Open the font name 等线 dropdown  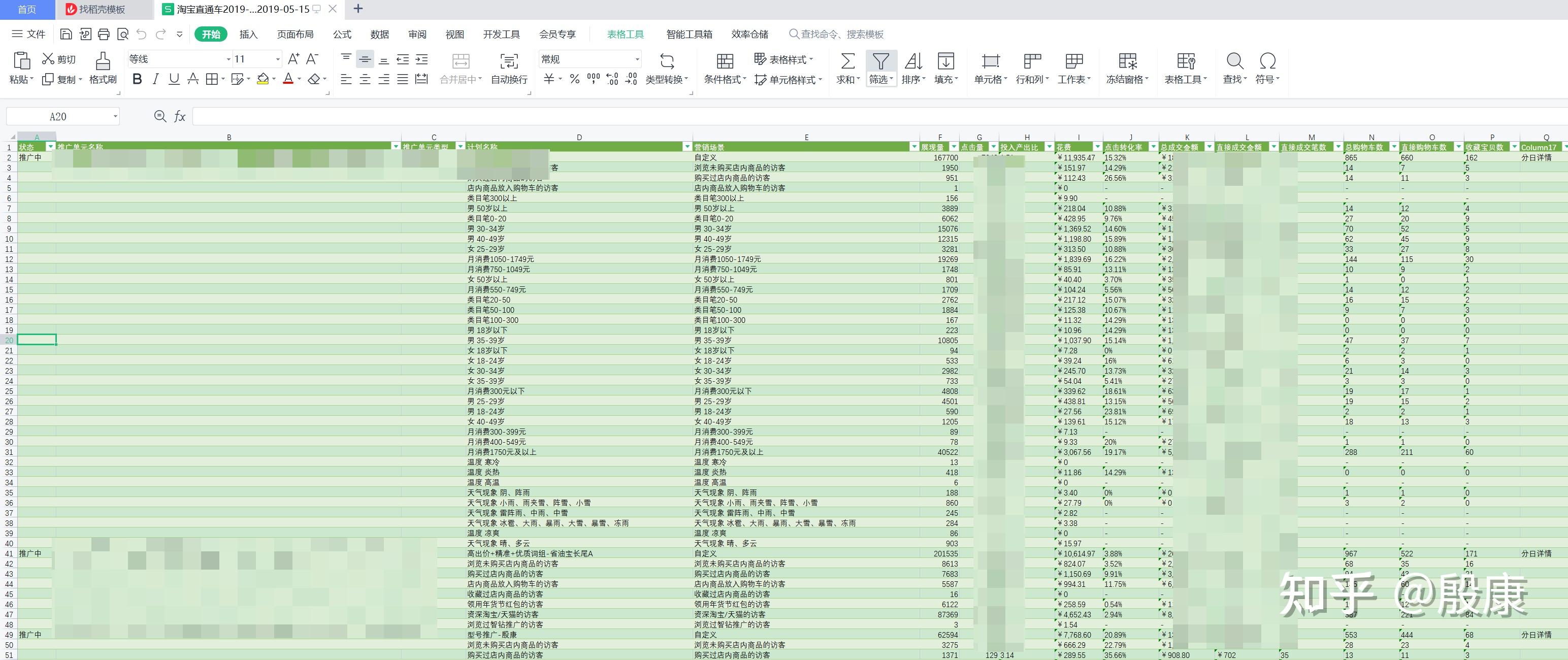pos(228,59)
